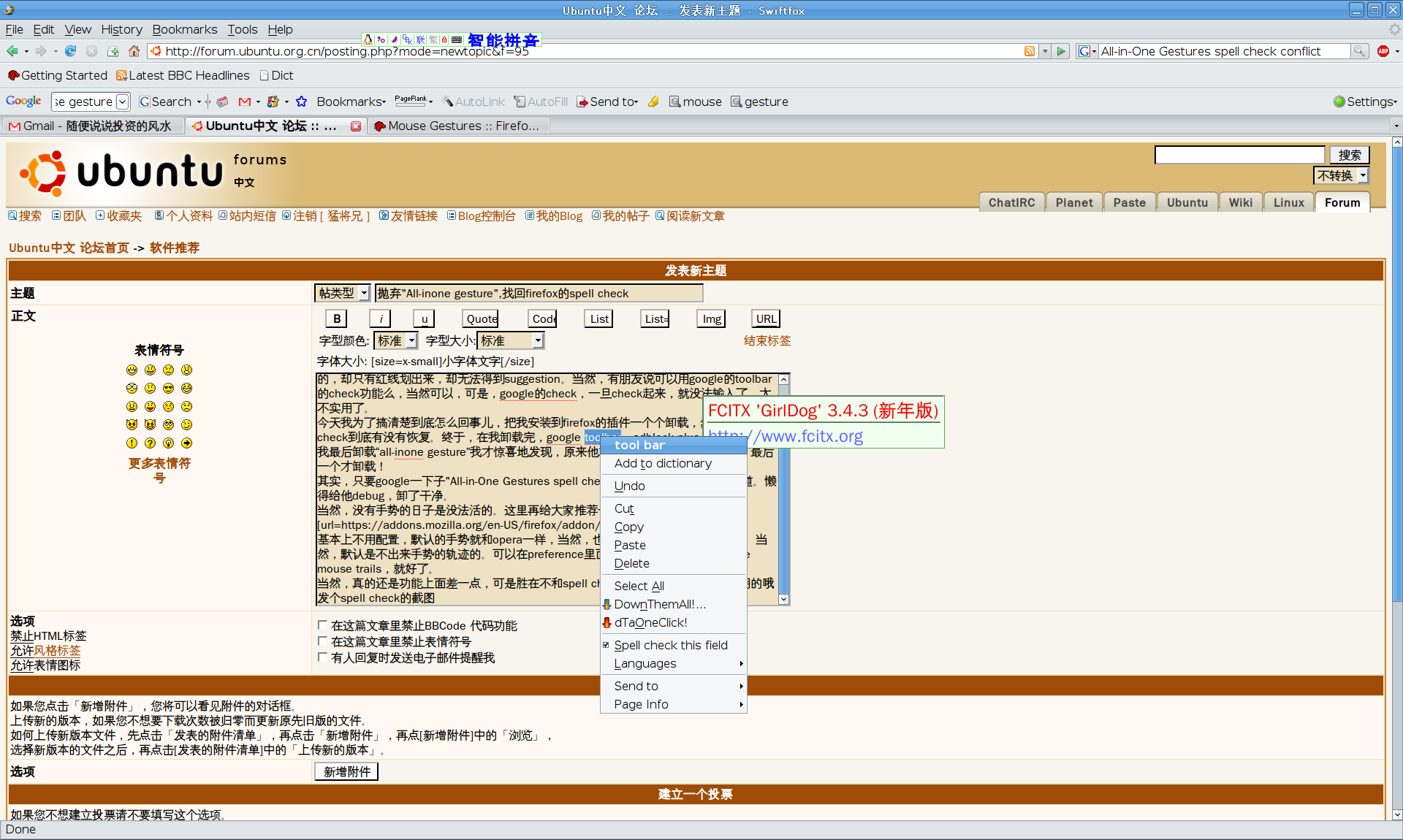The image size is (1403, 840).
Task: Open the Google toolbar Settings dropdown
Action: coord(1365,102)
